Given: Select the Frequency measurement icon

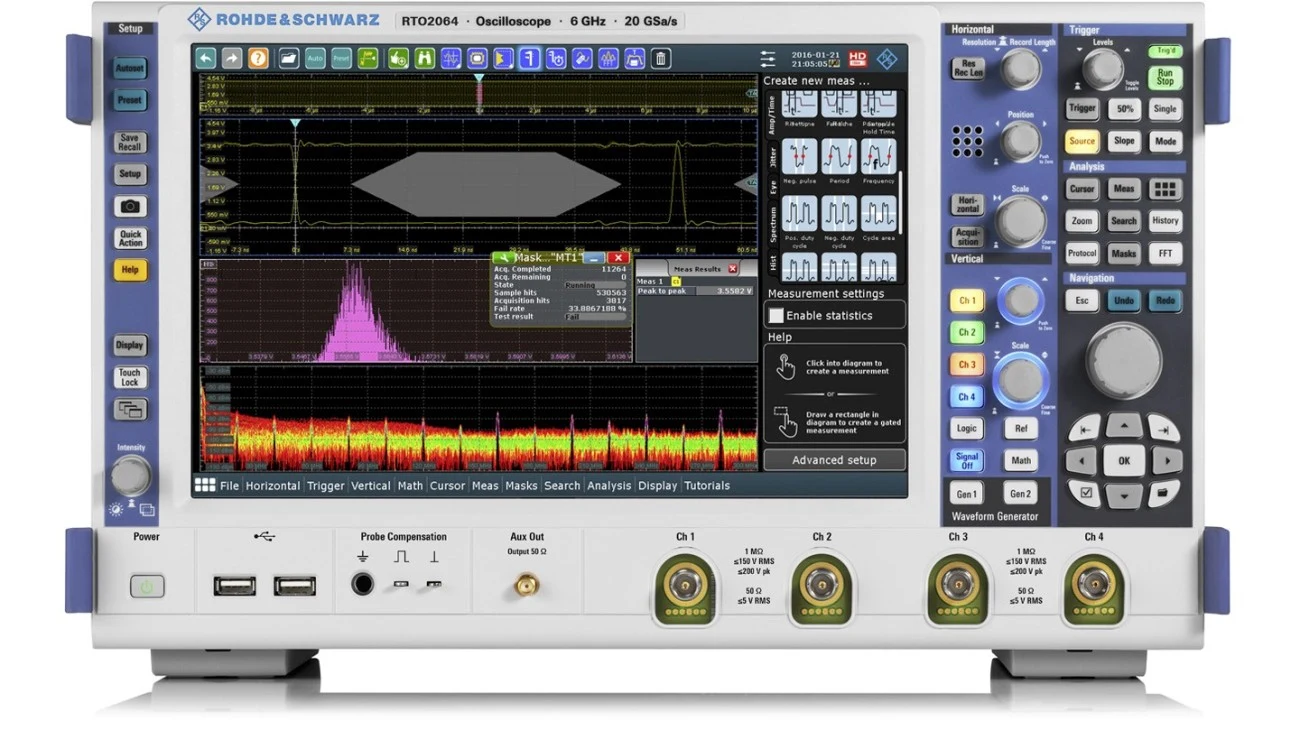Looking at the screenshot, I should (878, 155).
